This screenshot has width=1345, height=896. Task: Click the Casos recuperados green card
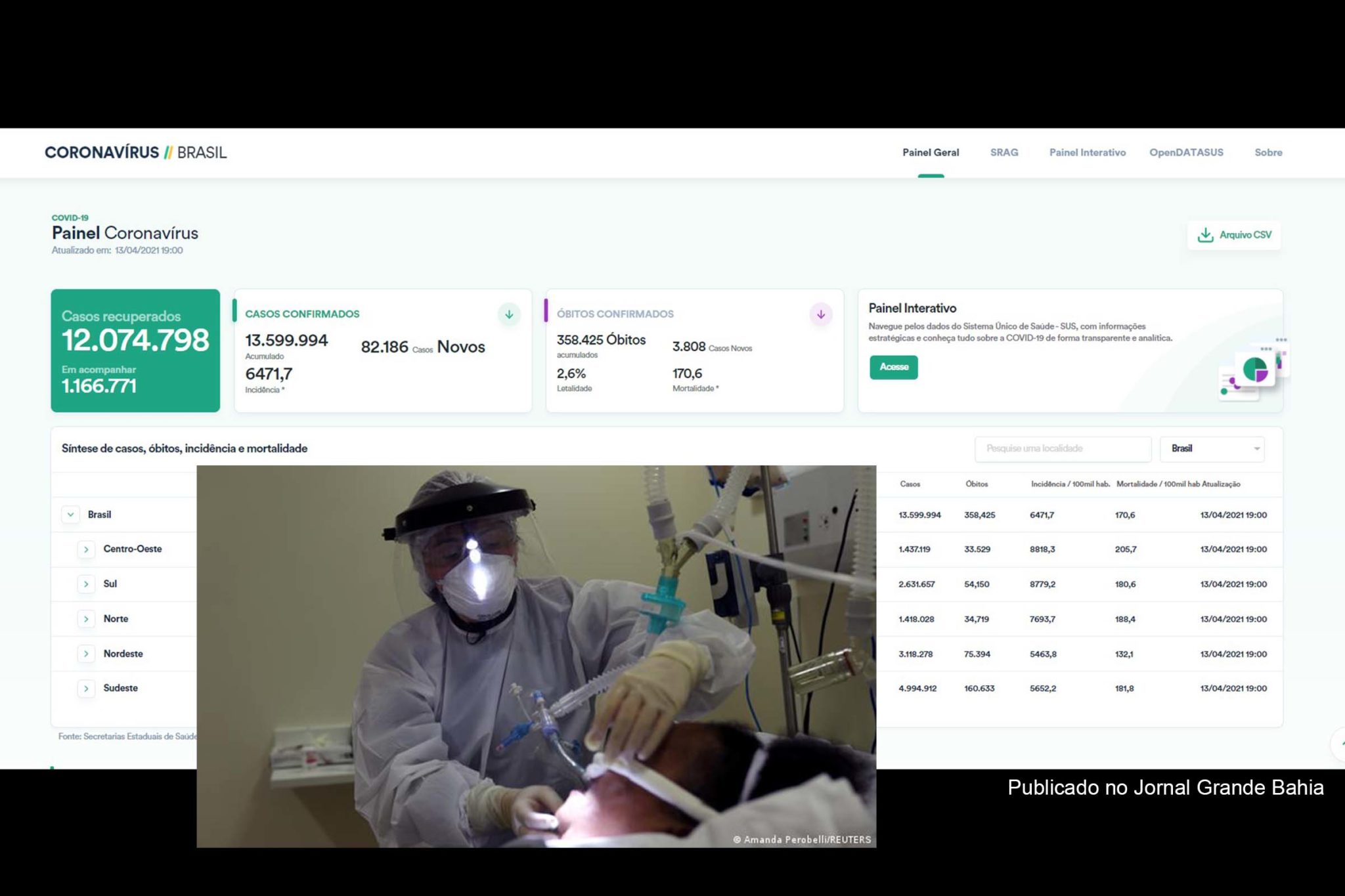135,351
